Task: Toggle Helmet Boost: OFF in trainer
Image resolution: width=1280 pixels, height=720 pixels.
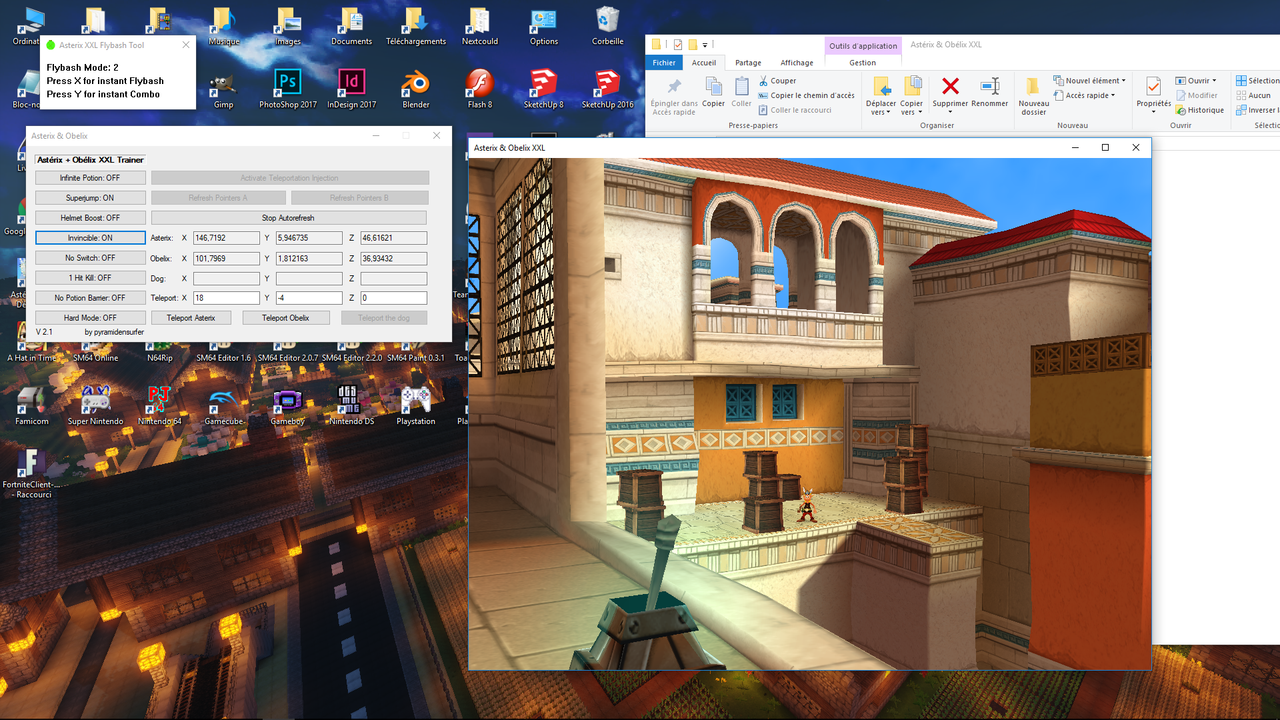Action: coord(90,218)
